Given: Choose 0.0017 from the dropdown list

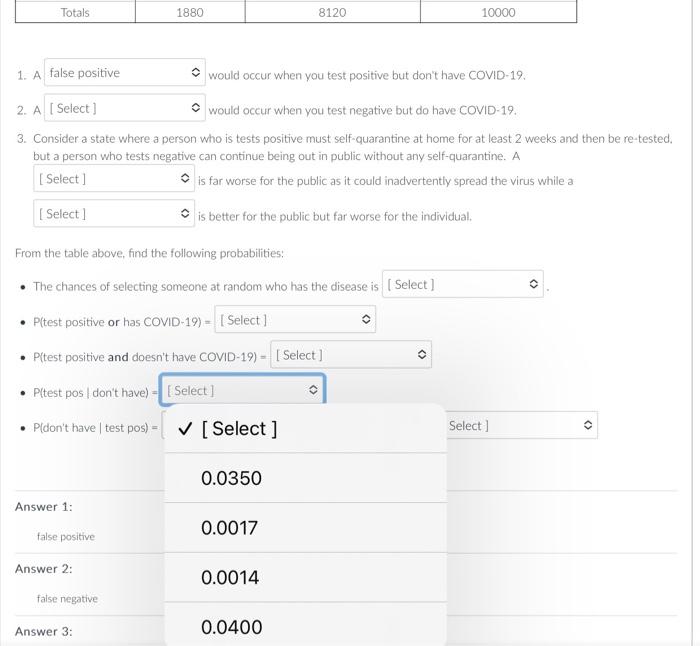Looking at the screenshot, I should (305, 528).
